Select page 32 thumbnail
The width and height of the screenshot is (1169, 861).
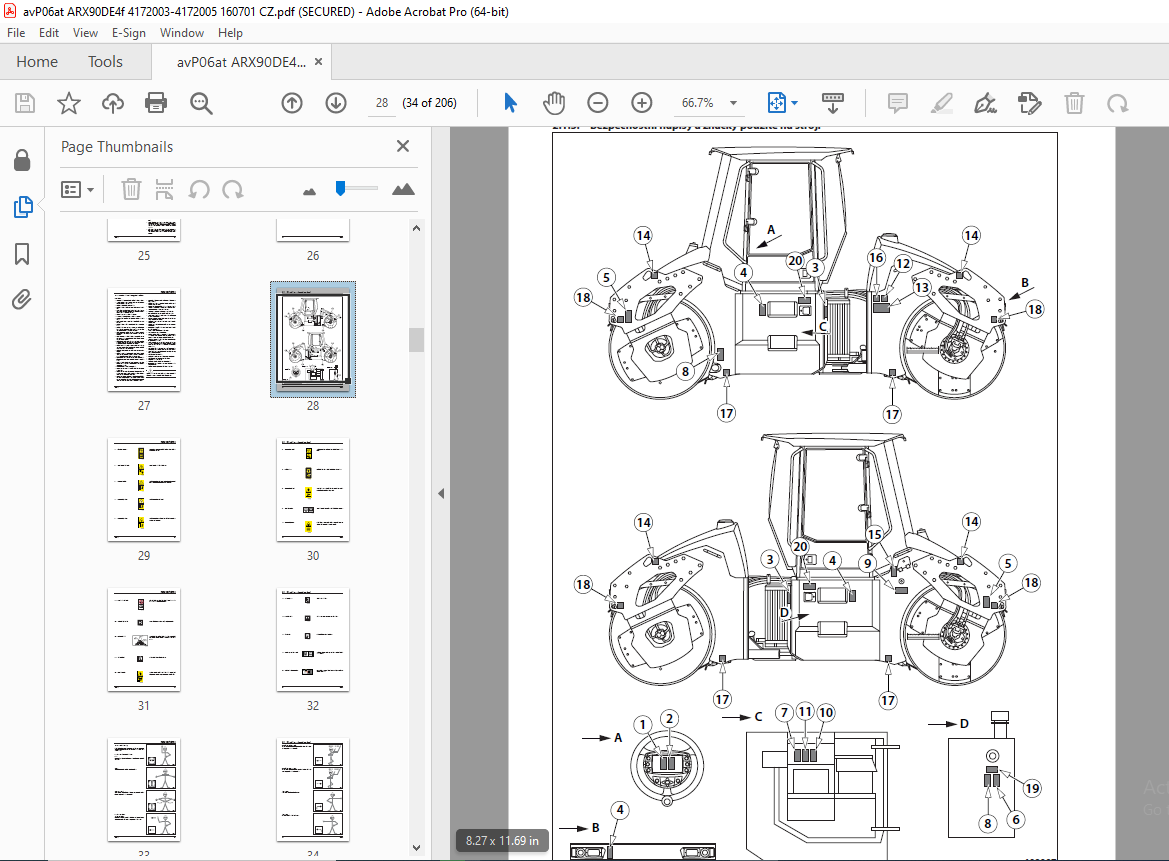[313, 640]
